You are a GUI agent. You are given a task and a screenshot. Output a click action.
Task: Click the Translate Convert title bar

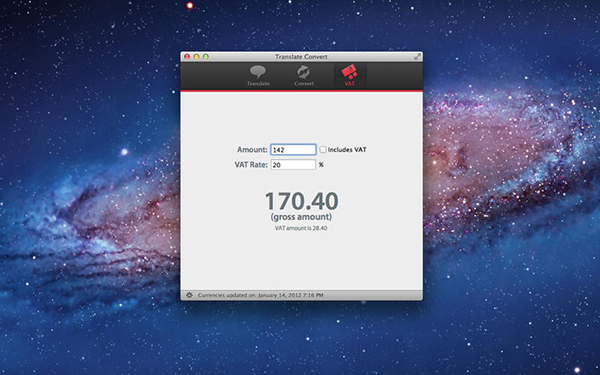[x=302, y=57]
